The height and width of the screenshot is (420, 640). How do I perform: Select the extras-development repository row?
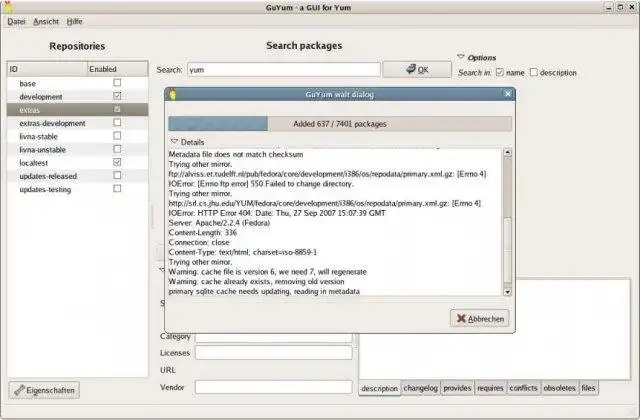click(78, 123)
